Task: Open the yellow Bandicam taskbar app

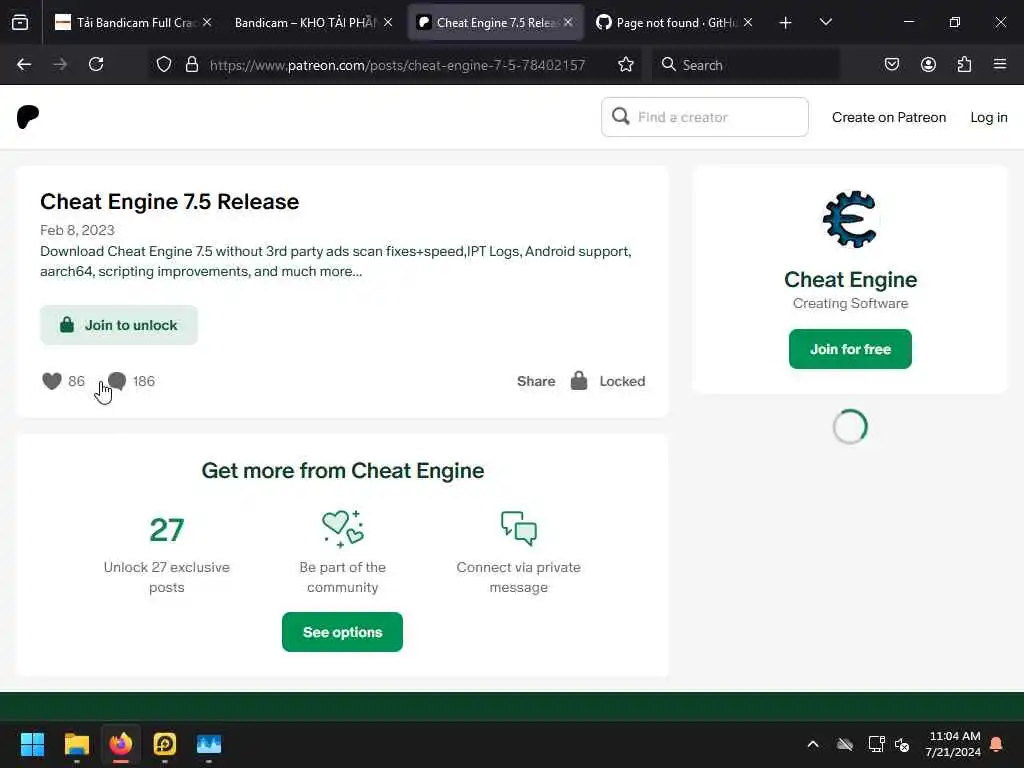Action: [165, 744]
